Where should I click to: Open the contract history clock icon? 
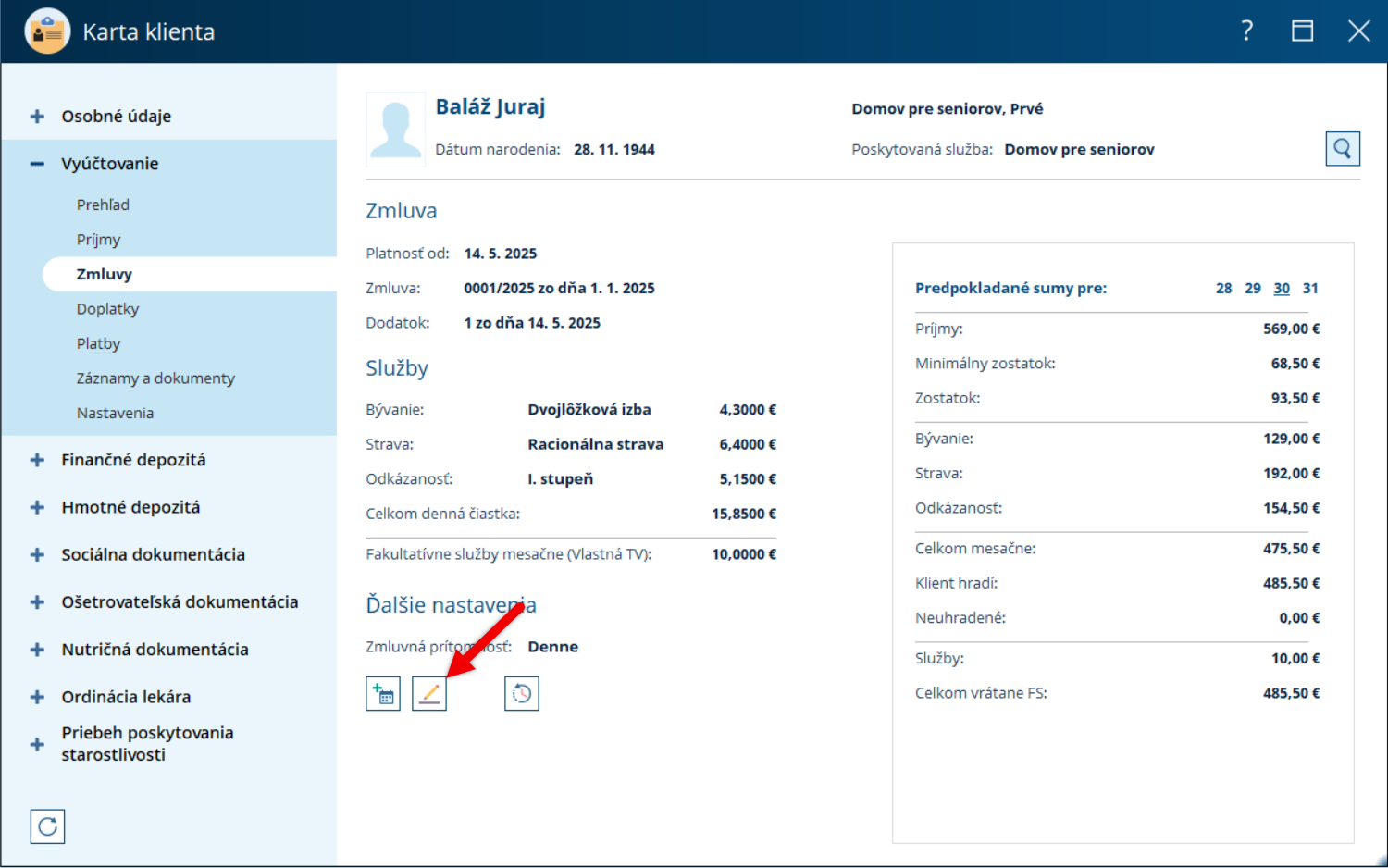click(522, 693)
